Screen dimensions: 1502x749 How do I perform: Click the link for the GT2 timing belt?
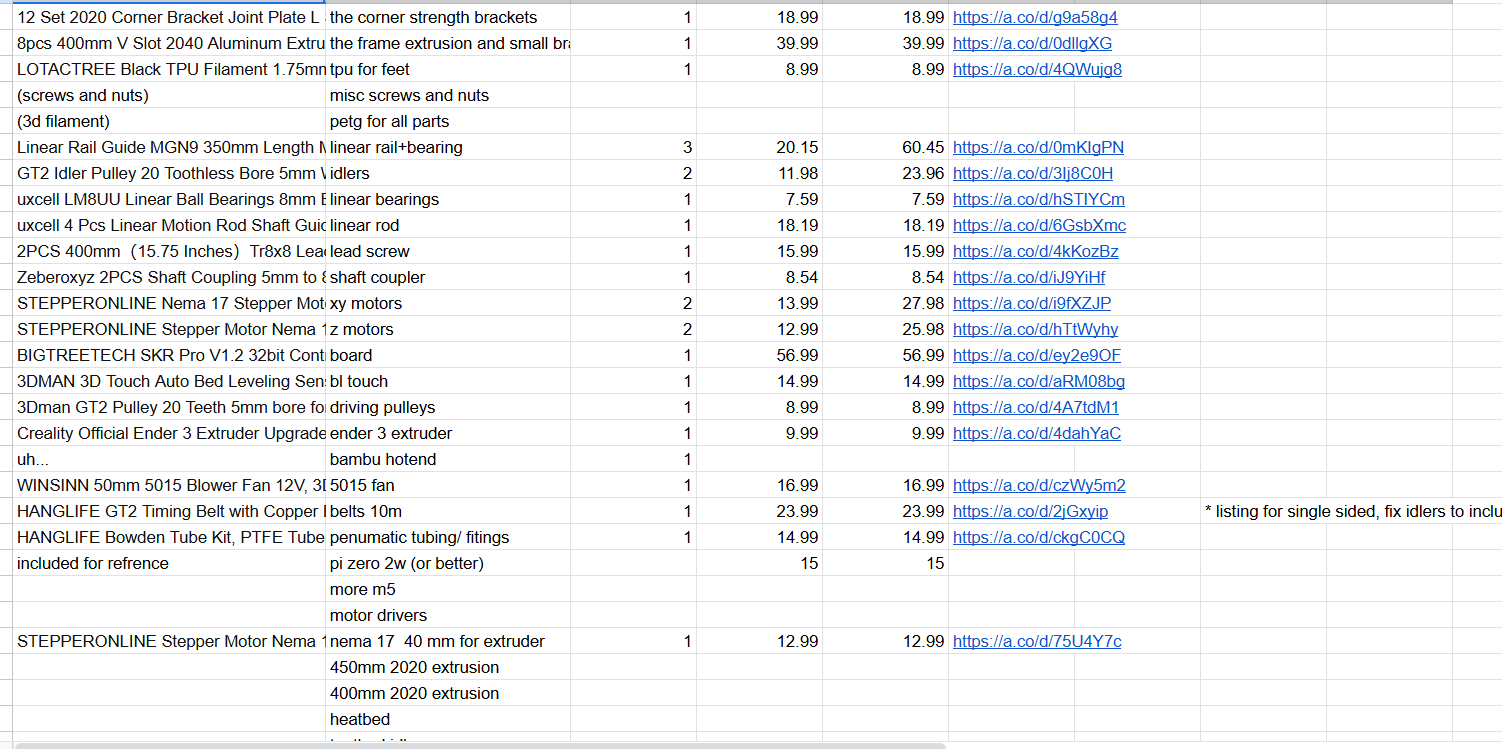point(1030,511)
